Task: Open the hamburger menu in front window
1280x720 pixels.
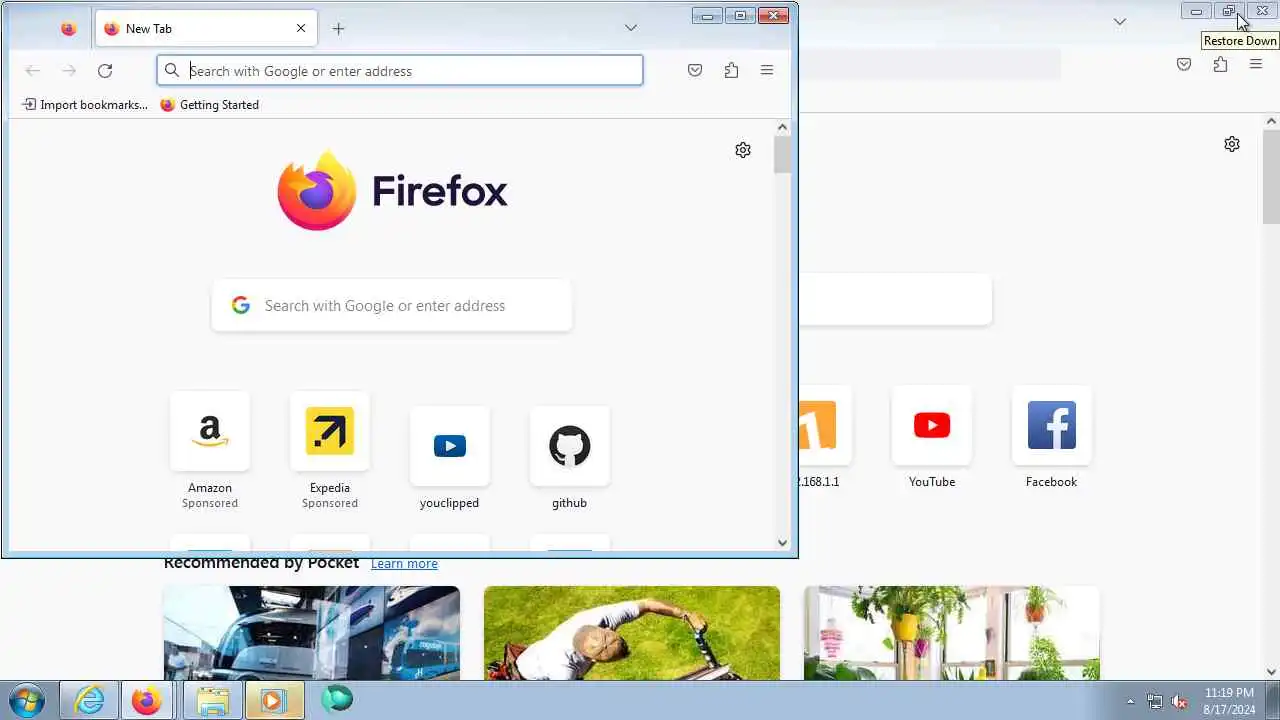Action: [767, 70]
